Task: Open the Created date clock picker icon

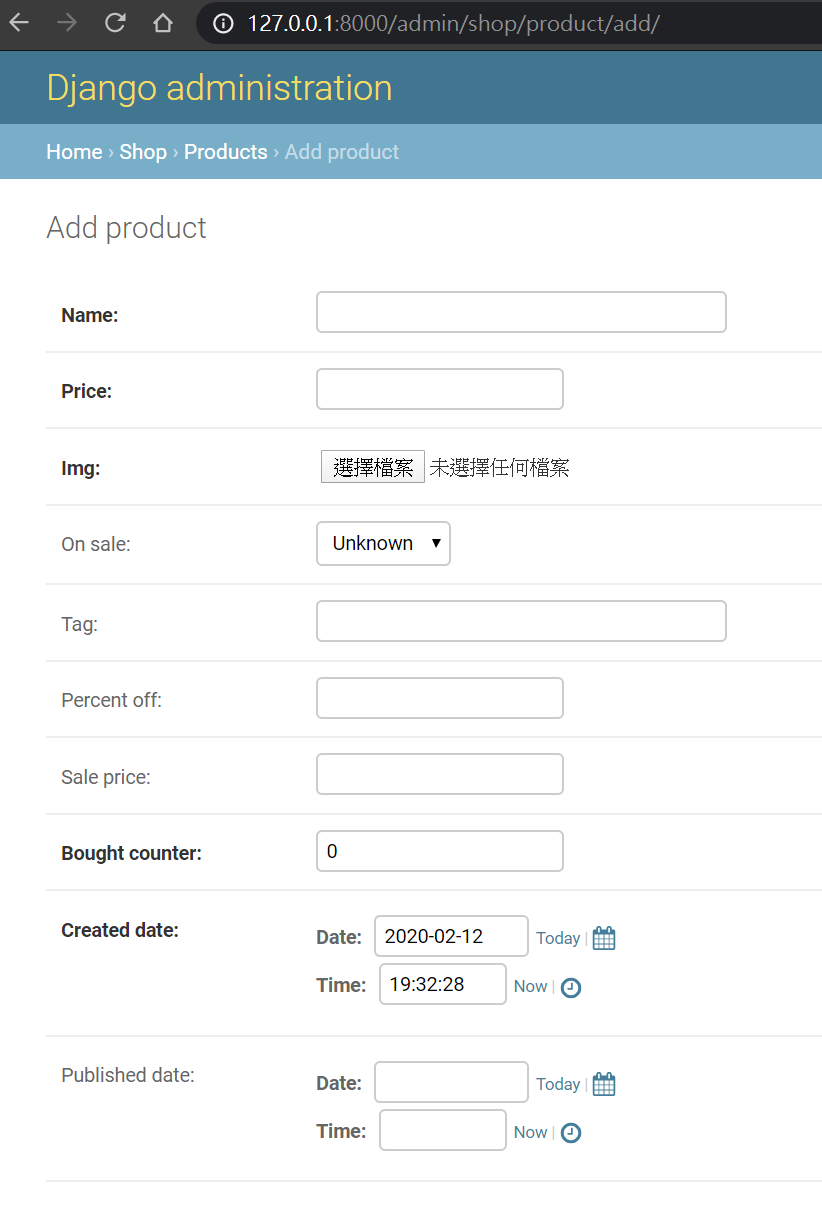Action: coord(570,987)
